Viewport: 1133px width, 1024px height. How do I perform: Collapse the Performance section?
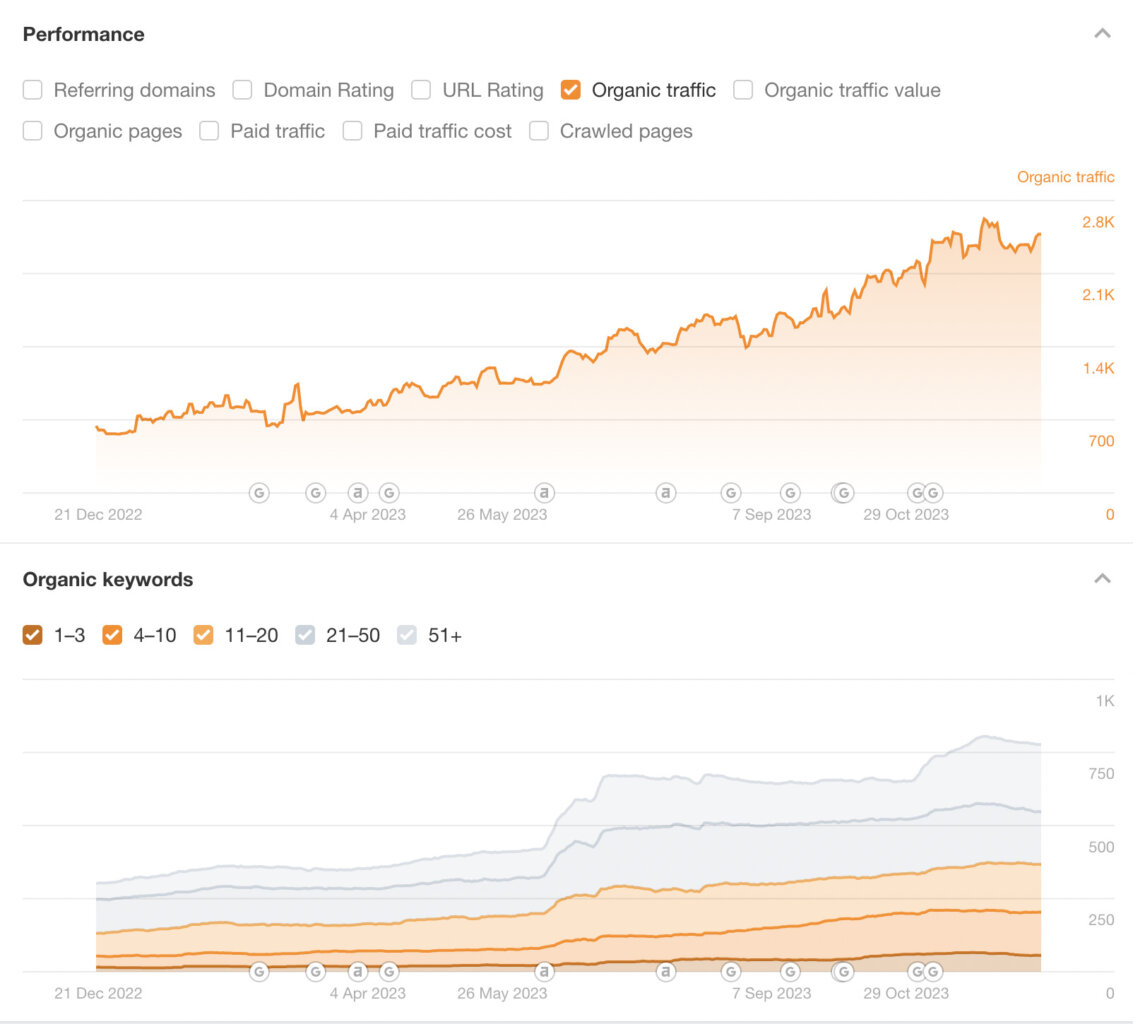(x=1102, y=34)
